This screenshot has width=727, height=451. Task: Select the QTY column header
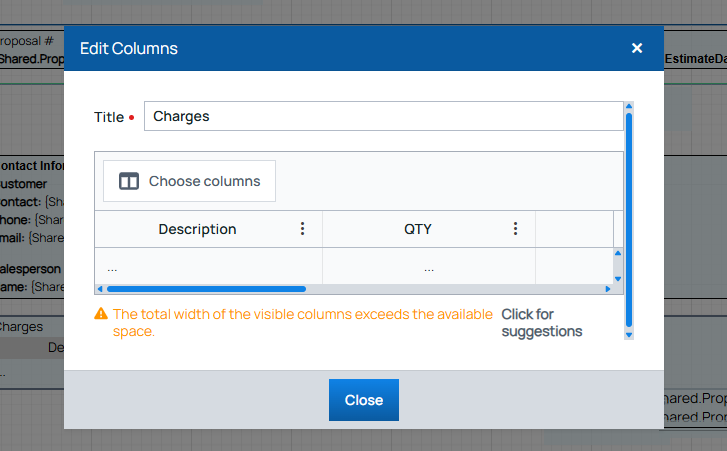point(418,229)
